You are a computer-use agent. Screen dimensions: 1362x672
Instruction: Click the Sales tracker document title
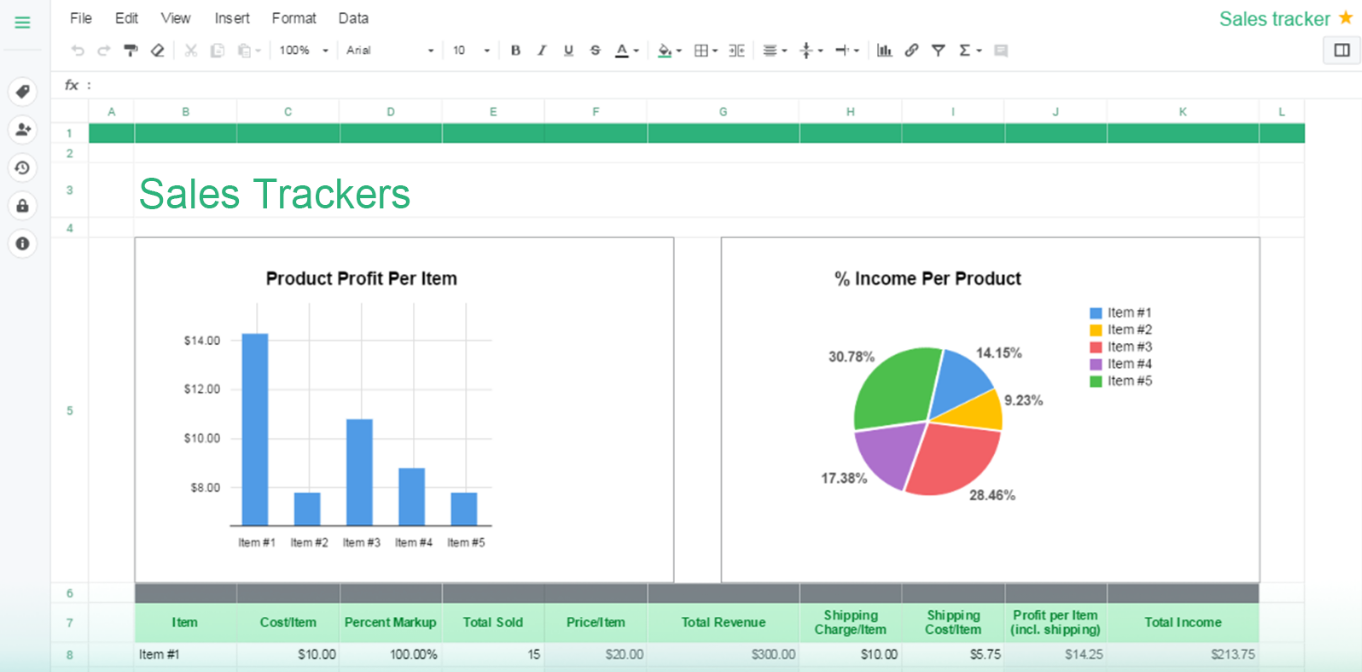[x=1274, y=19]
